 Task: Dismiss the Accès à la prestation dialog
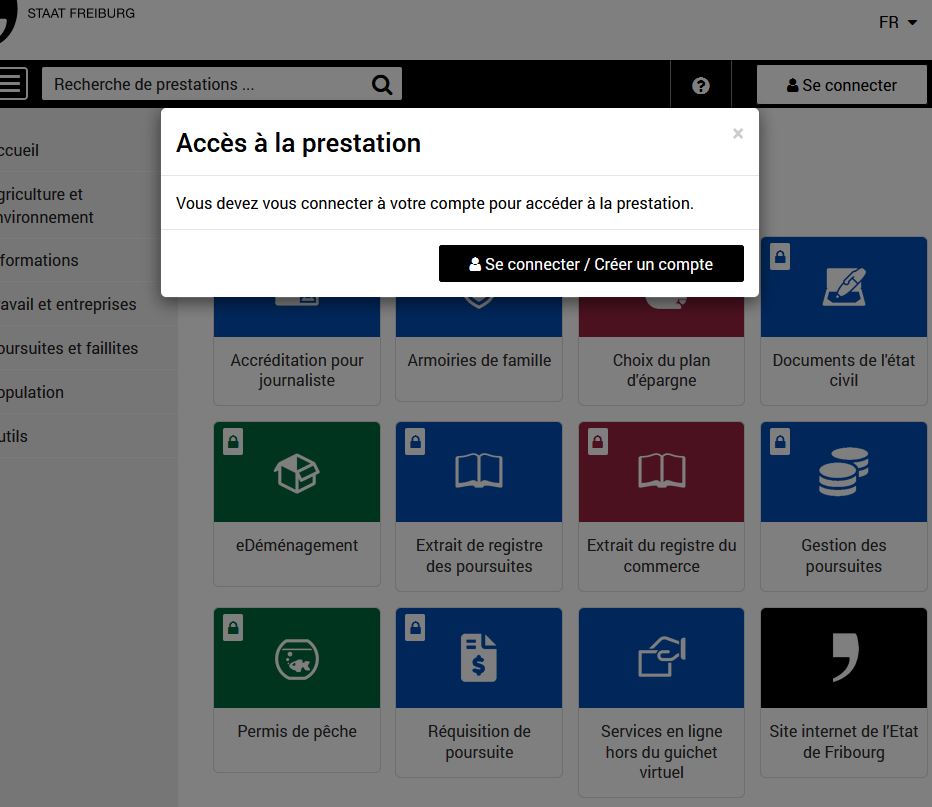pyautogui.click(x=737, y=133)
